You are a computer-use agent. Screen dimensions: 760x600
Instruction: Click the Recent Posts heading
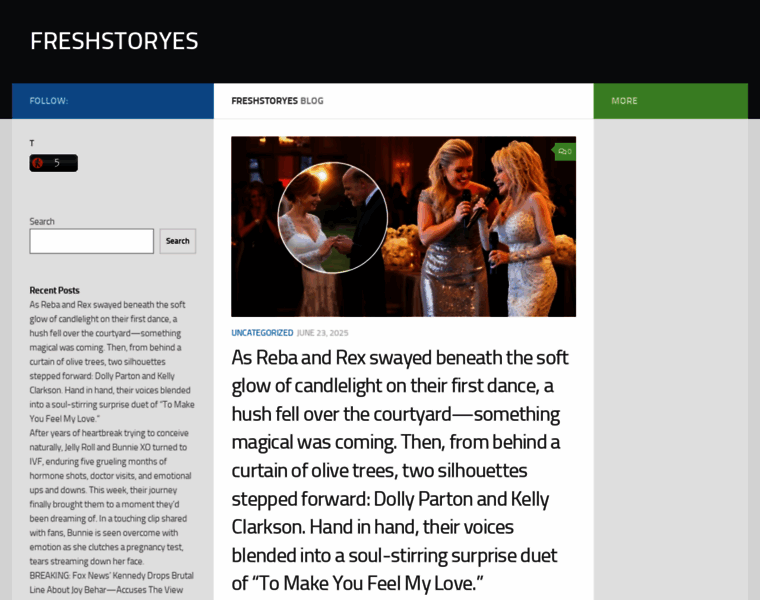54,290
